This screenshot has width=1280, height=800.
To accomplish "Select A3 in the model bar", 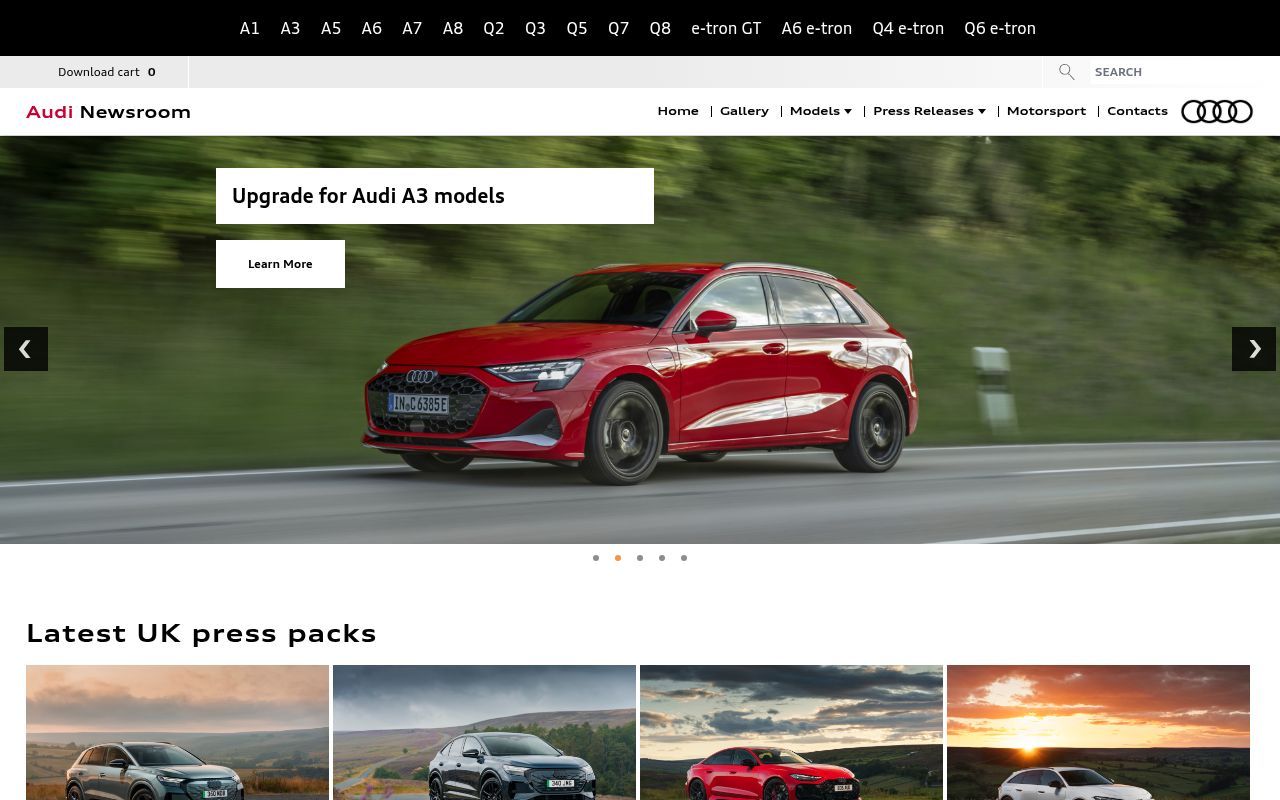I will coord(290,28).
